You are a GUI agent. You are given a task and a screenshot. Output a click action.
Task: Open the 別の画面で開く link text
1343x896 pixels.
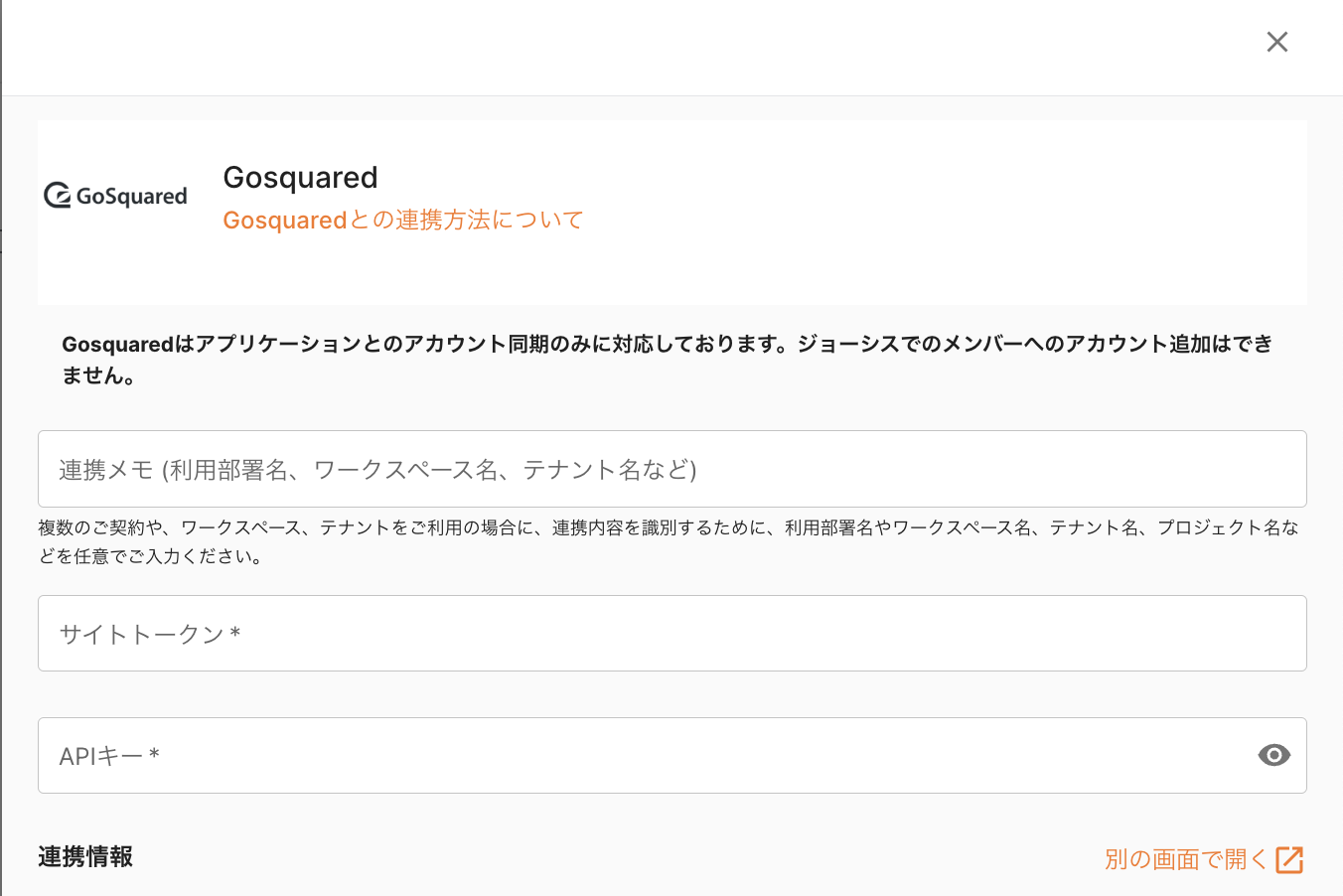coord(1185,859)
